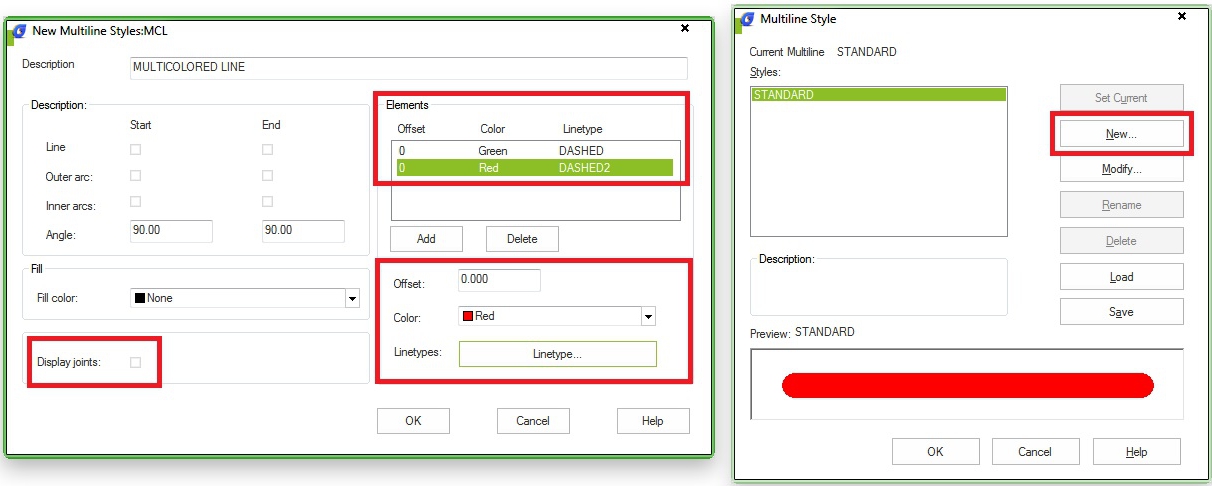Expand the Fill color dropdown
Viewport: 1212px width, 486px height.
[352, 298]
